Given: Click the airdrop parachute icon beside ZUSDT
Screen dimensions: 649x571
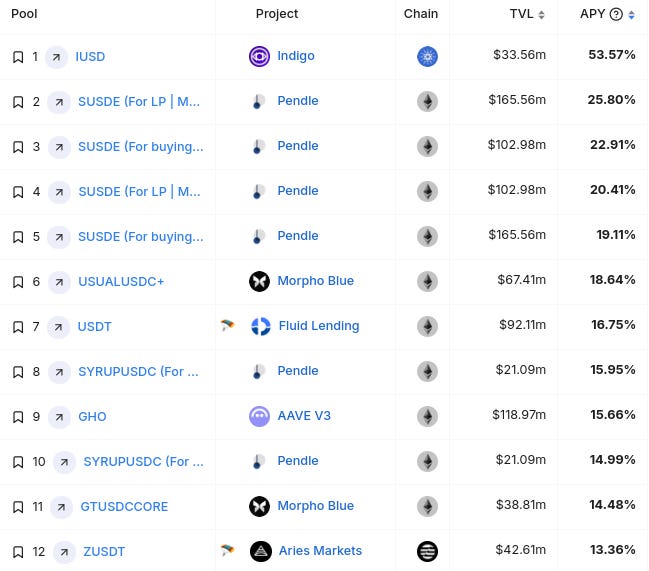Looking at the screenshot, I should 227,550.
